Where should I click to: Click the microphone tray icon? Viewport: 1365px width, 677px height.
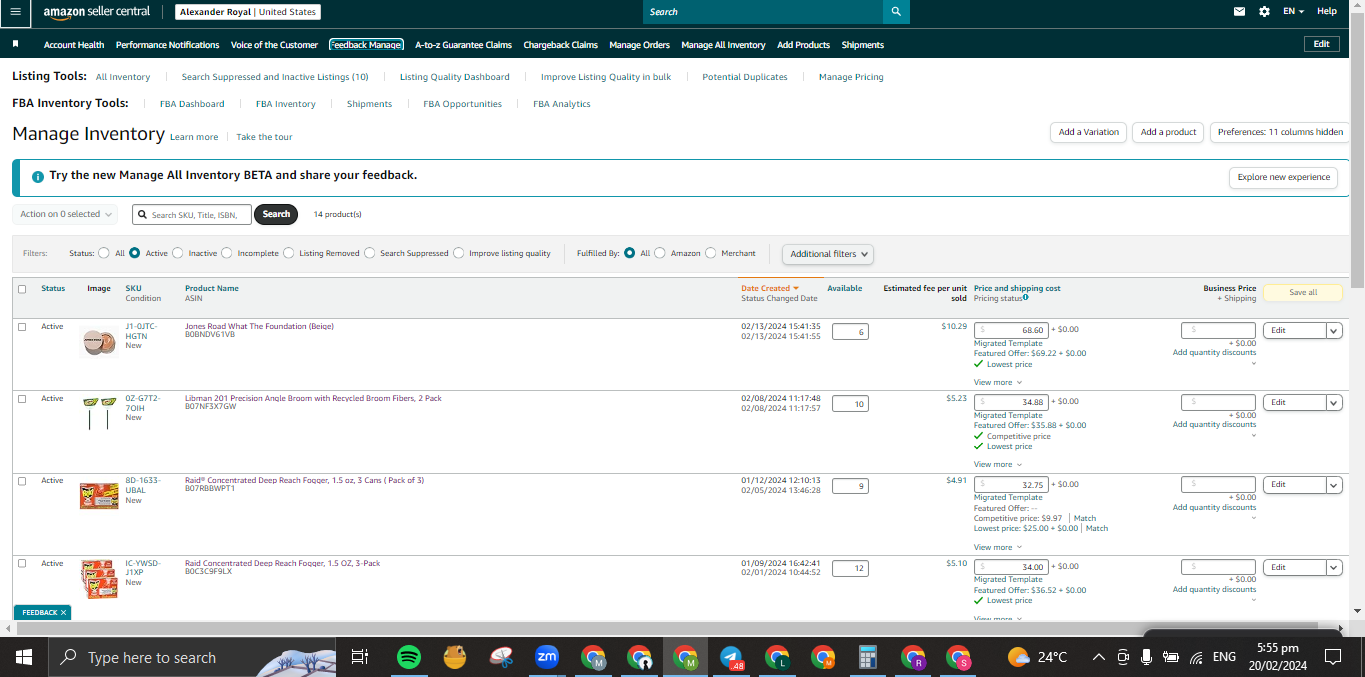tap(1146, 657)
